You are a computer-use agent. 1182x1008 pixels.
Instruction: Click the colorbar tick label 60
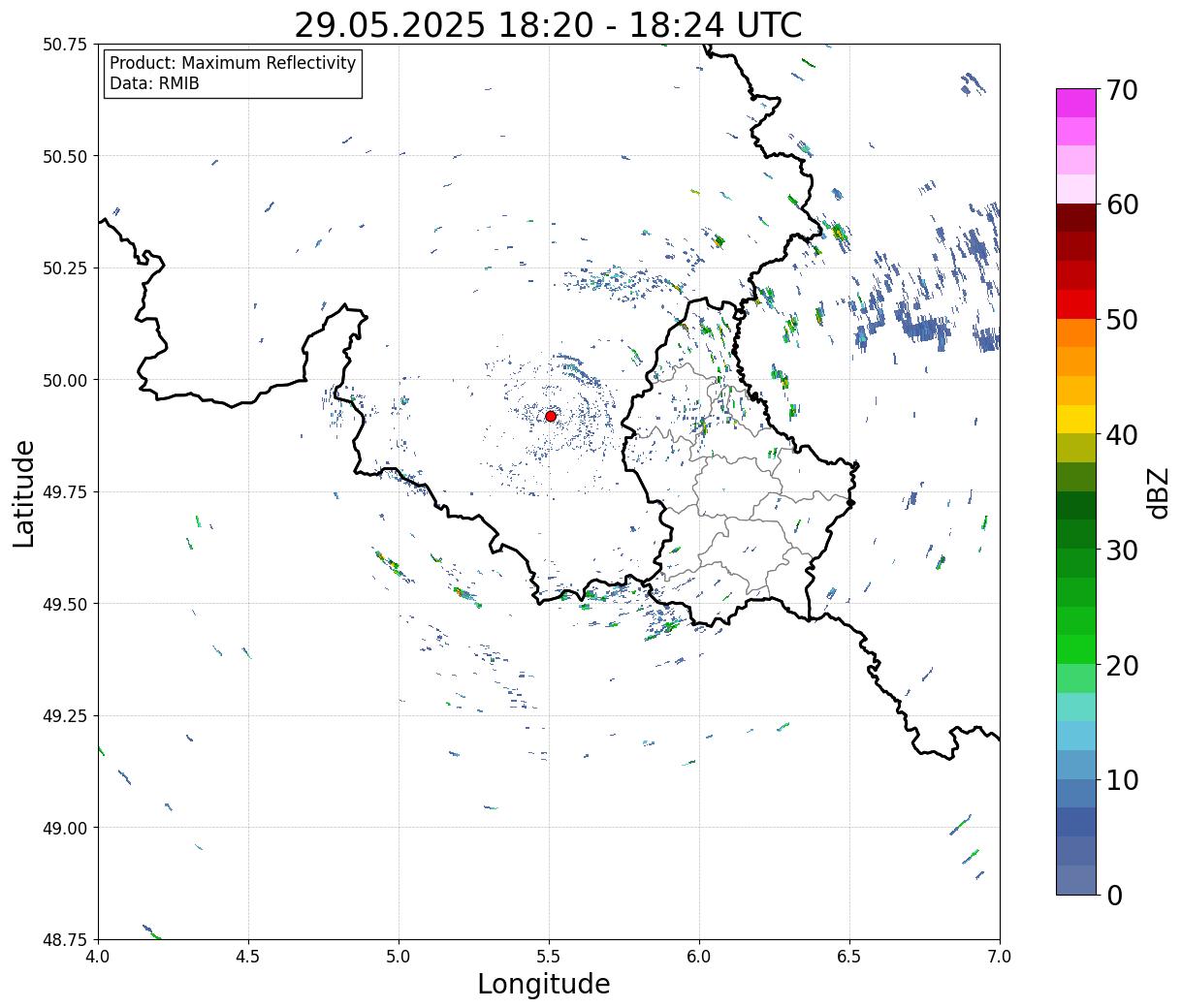[1122, 205]
